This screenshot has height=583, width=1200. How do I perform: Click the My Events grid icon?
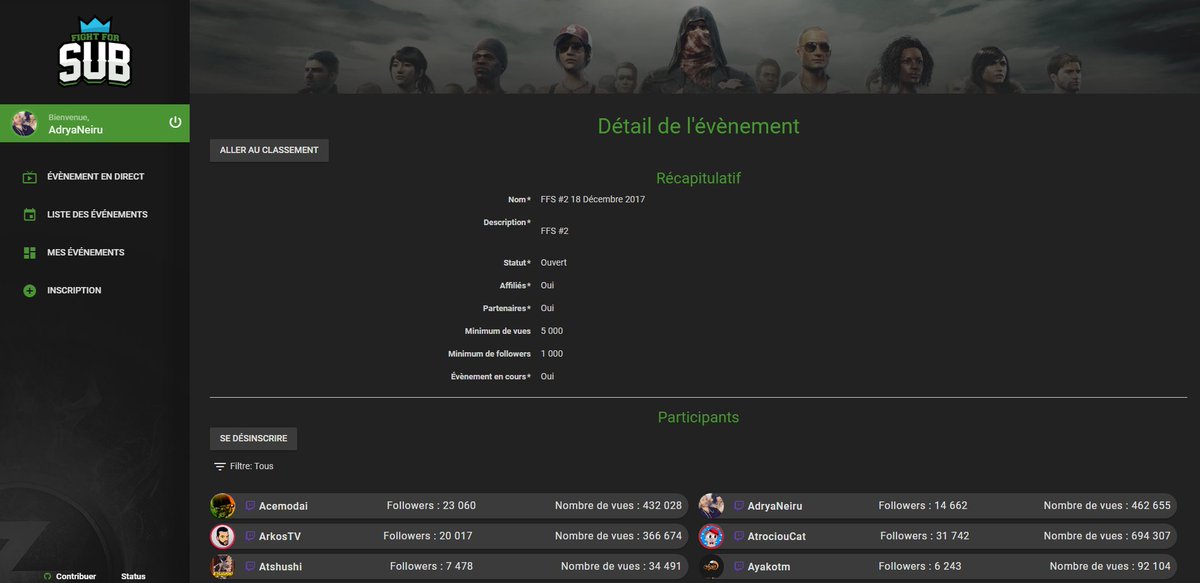point(30,253)
